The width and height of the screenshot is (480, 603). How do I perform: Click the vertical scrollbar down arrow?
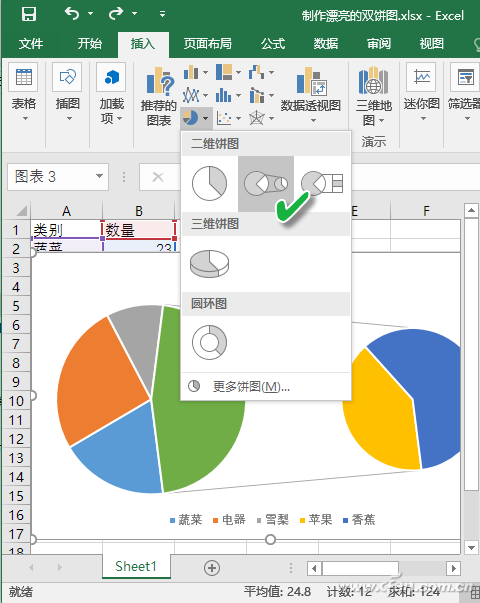[472, 547]
